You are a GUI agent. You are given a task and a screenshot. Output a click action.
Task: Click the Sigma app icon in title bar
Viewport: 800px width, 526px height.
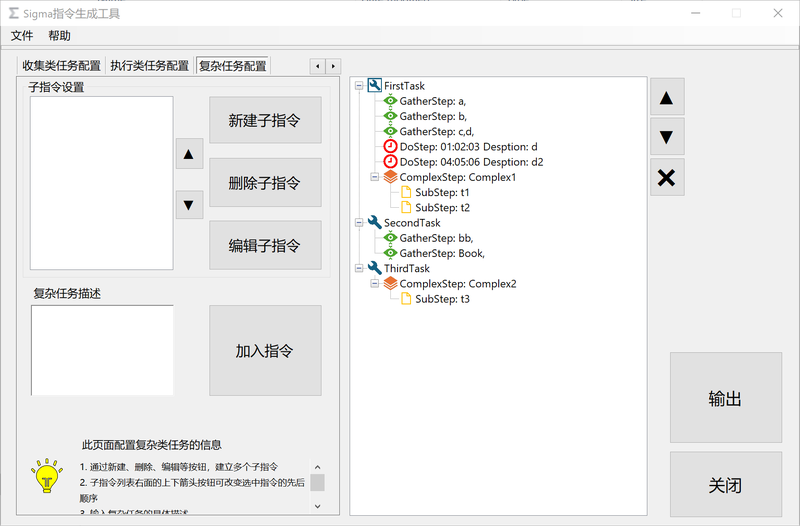14,13
